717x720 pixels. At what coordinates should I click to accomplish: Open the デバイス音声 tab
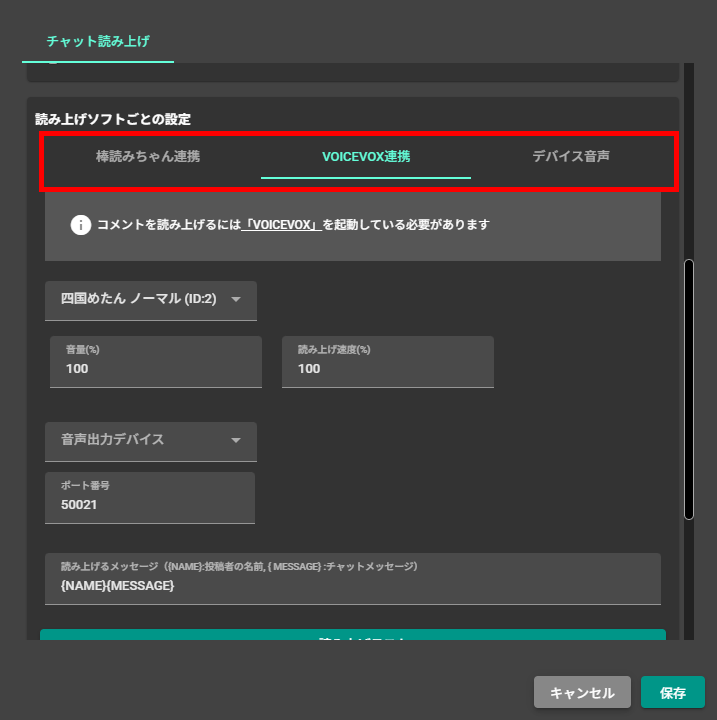pos(571,157)
